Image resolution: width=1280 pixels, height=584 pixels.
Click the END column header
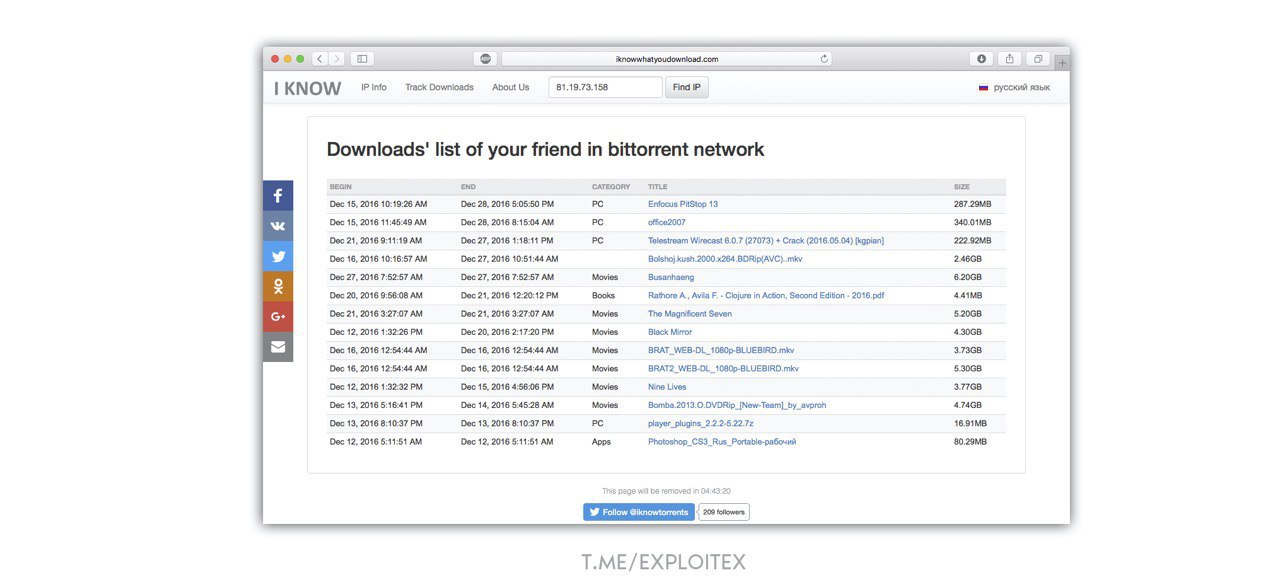[468, 187]
